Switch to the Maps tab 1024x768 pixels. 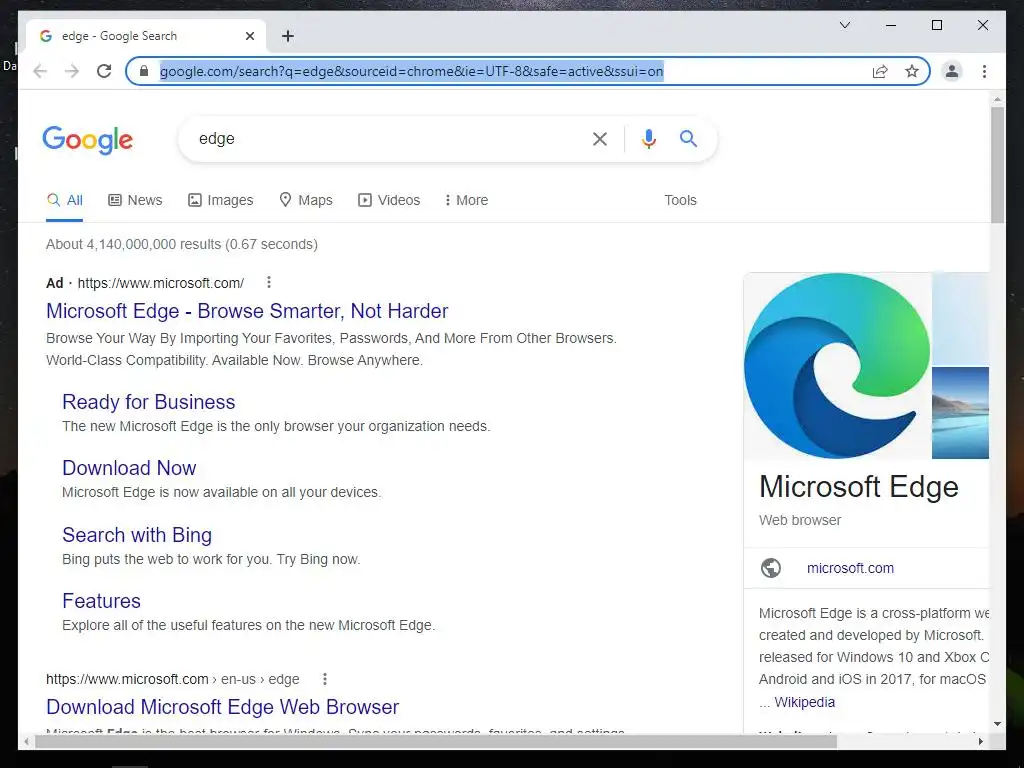click(x=306, y=200)
